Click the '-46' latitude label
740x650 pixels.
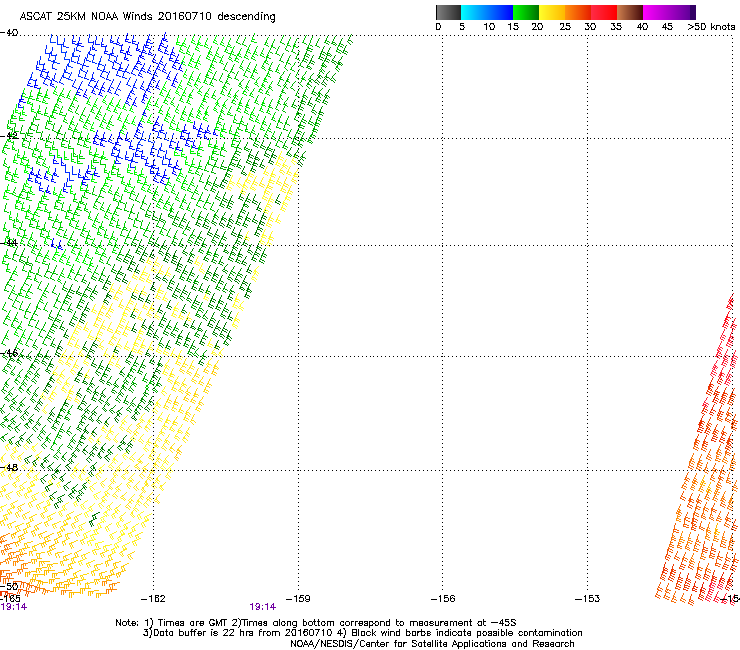click(x=9, y=353)
